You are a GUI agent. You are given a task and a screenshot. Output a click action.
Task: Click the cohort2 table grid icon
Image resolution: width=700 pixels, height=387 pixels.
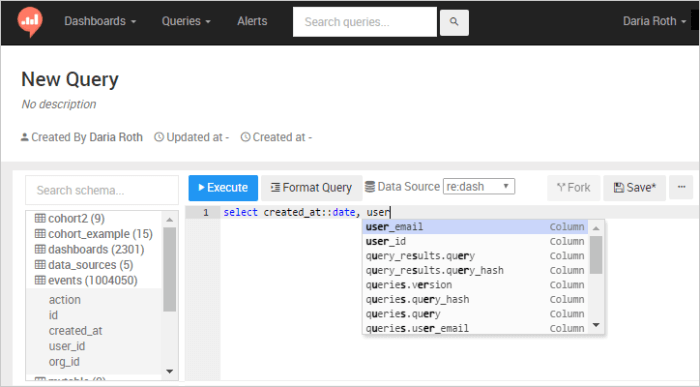pos(40,218)
